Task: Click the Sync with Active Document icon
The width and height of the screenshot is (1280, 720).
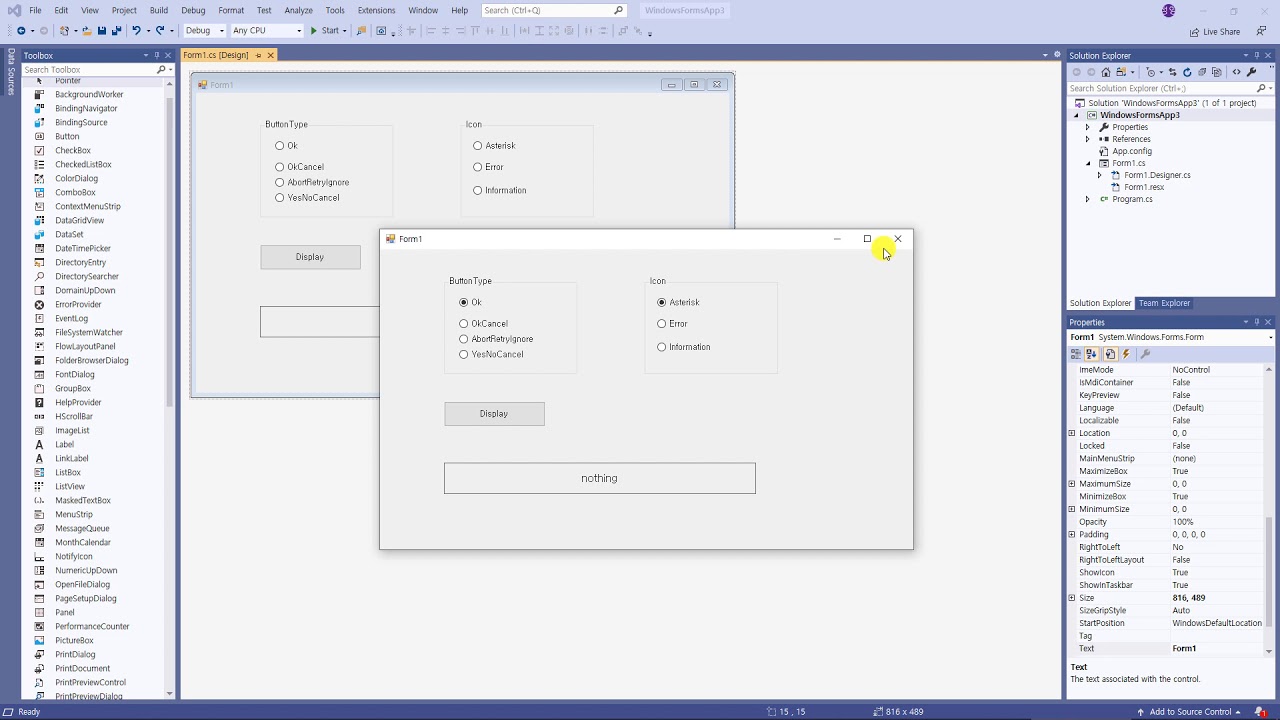Action: tap(1172, 72)
